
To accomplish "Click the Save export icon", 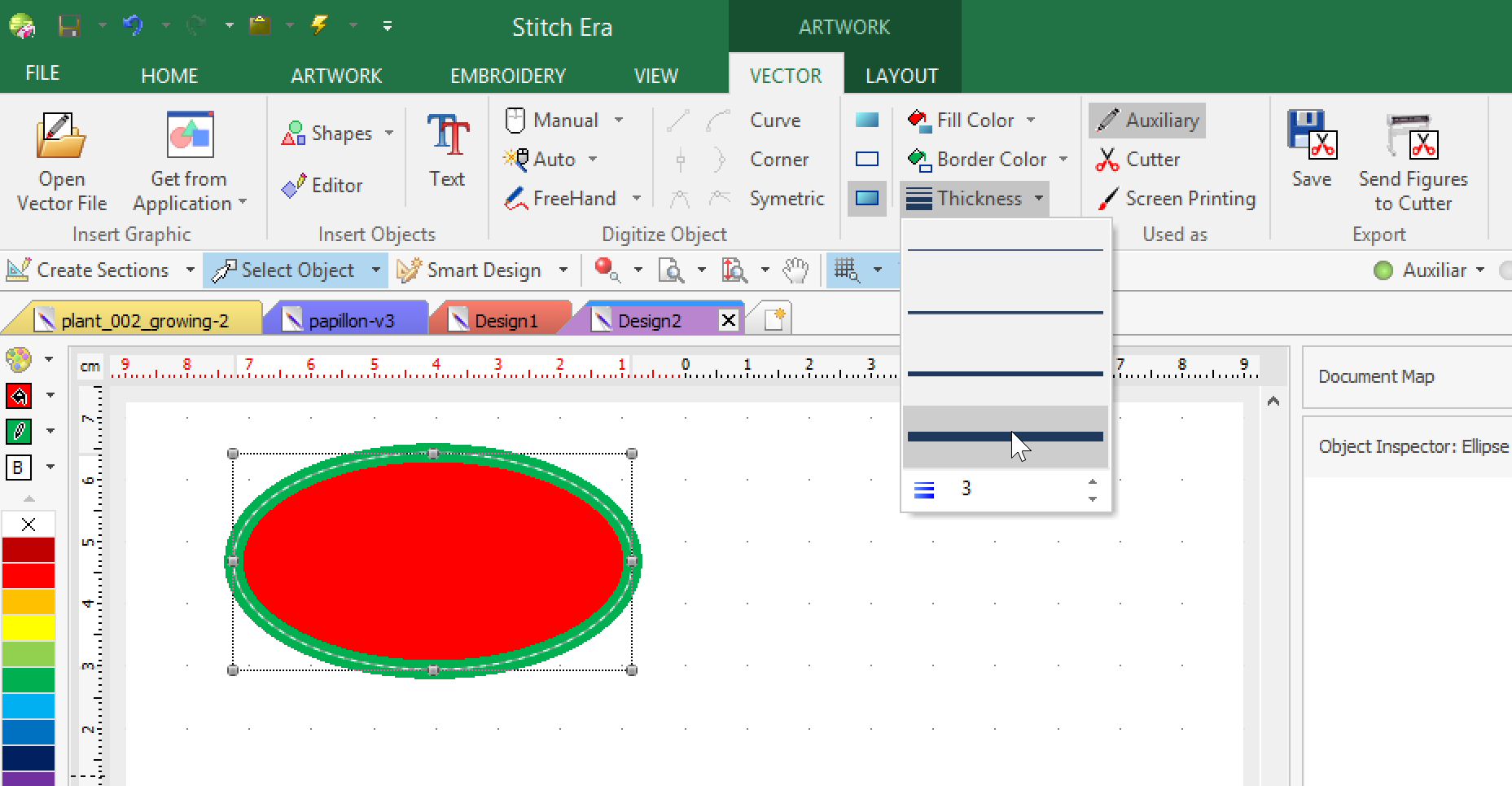I will coord(1311,136).
